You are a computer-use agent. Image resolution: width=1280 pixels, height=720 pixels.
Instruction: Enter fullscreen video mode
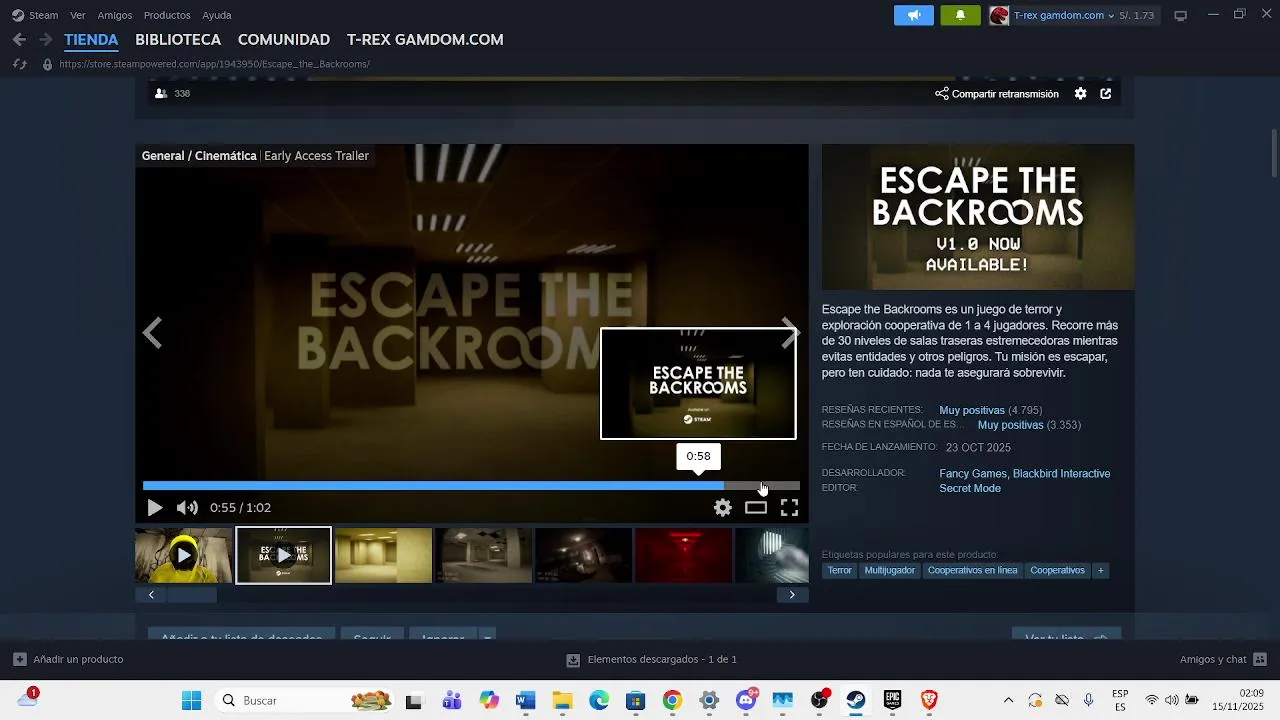pos(789,508)
